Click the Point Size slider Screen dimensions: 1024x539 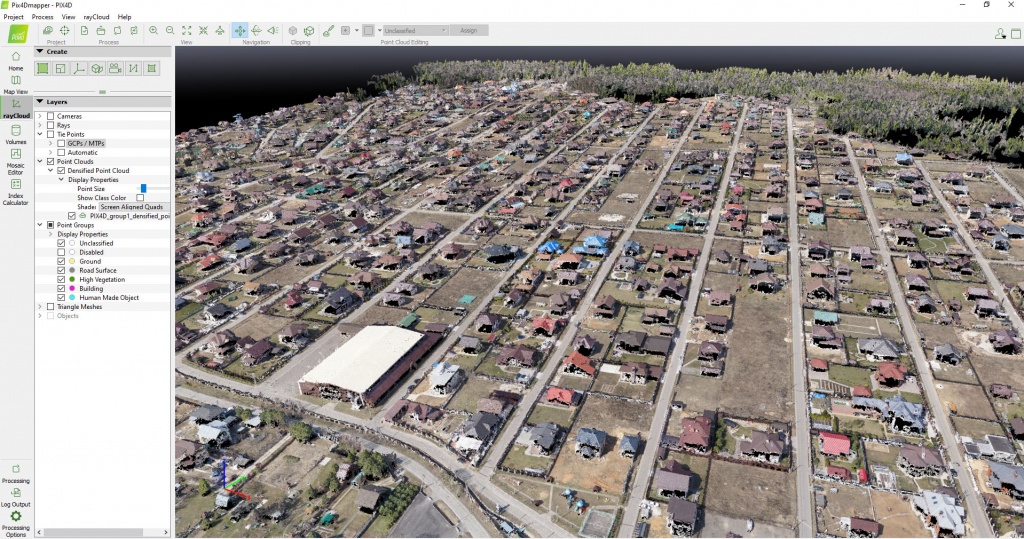144,188
